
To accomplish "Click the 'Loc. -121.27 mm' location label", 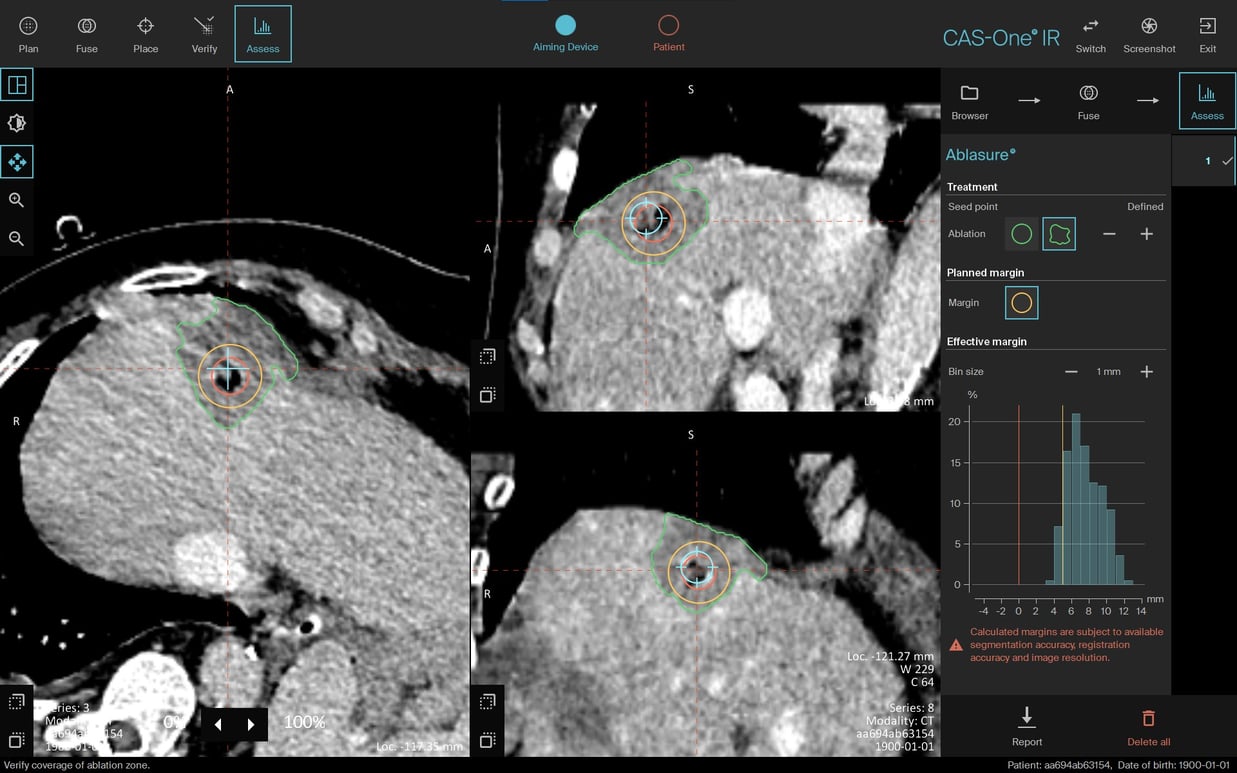I will click(890, 657).
